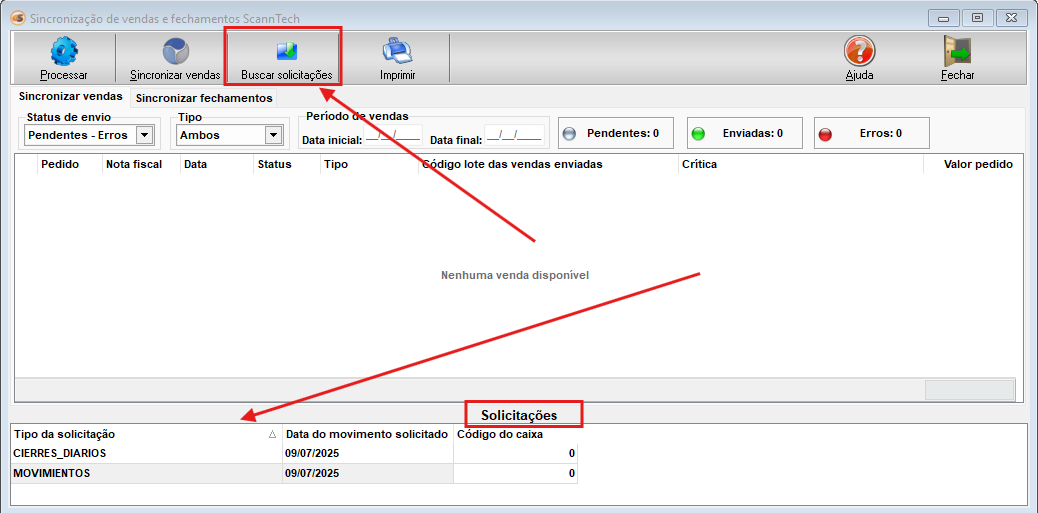Open the Ajuda help icon

click(859, 52)
